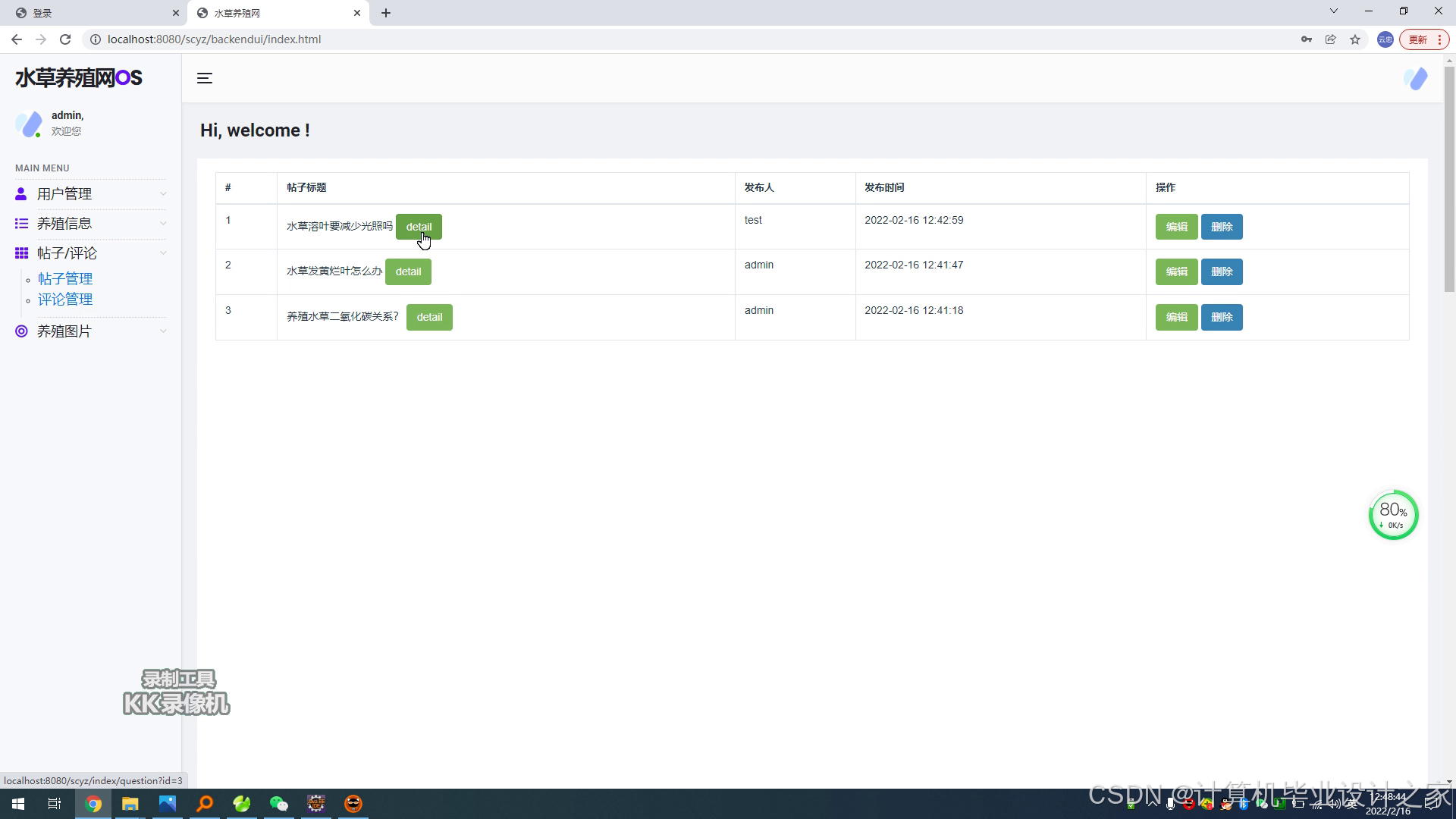Viewport: 1456px width, 819px height.
Task: Open 评论管理 submenu item
Action: click(65, 300)
